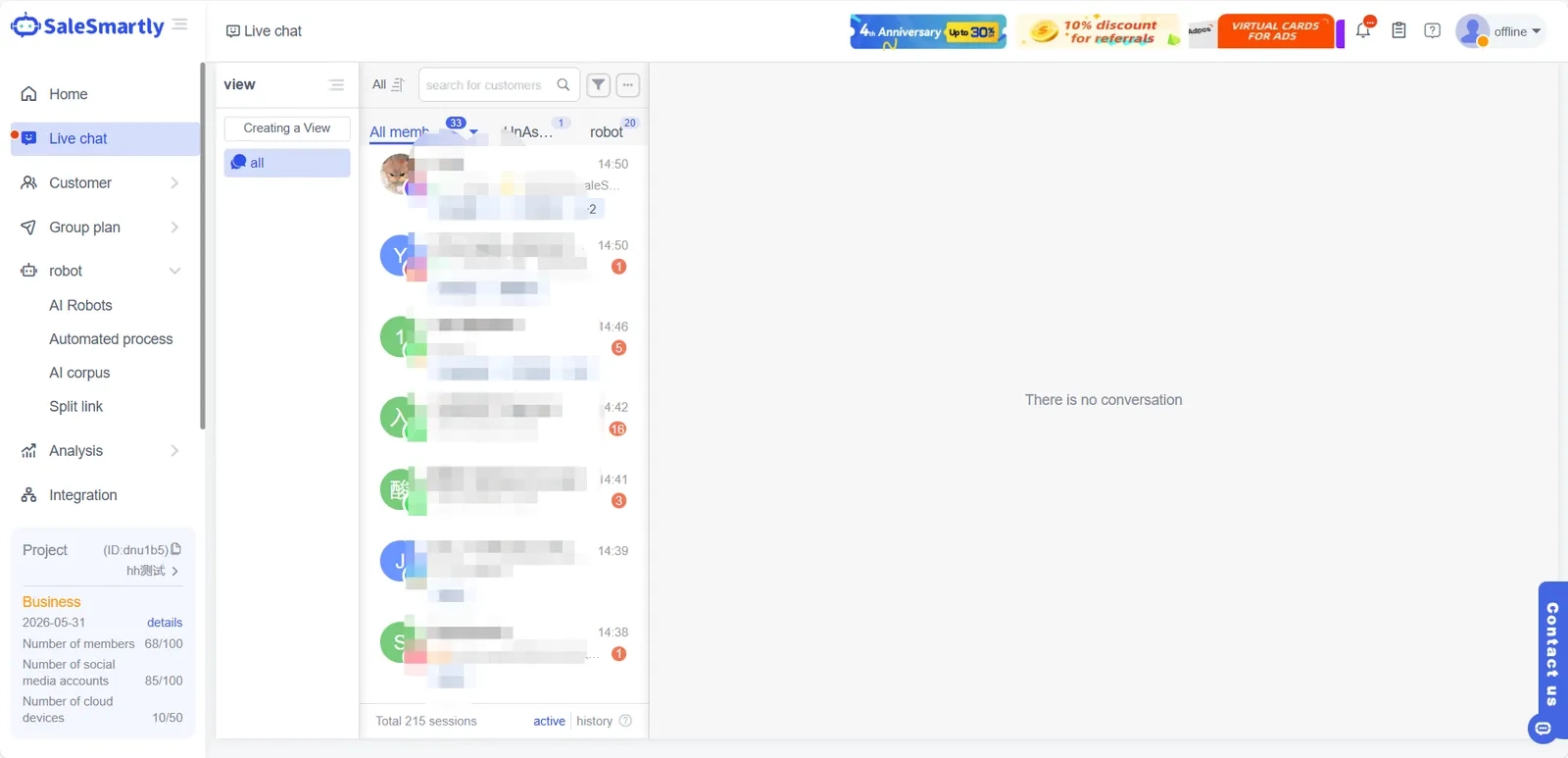Click the customer filter funnel icon
Image resolution: width=1568 pixels, height=758 pixels.
coord(598,84)
